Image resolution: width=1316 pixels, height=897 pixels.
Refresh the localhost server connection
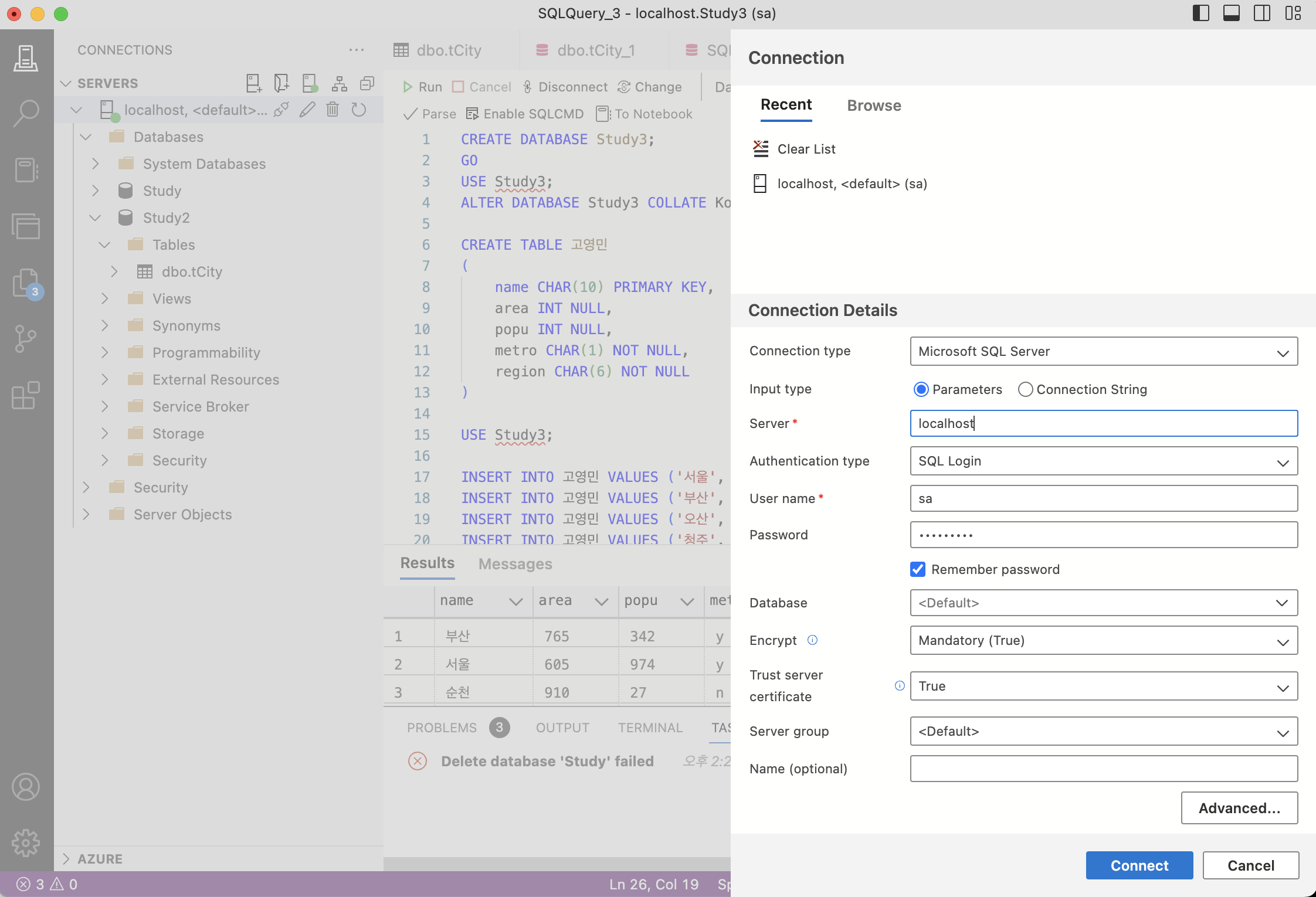tap(359, 110)
